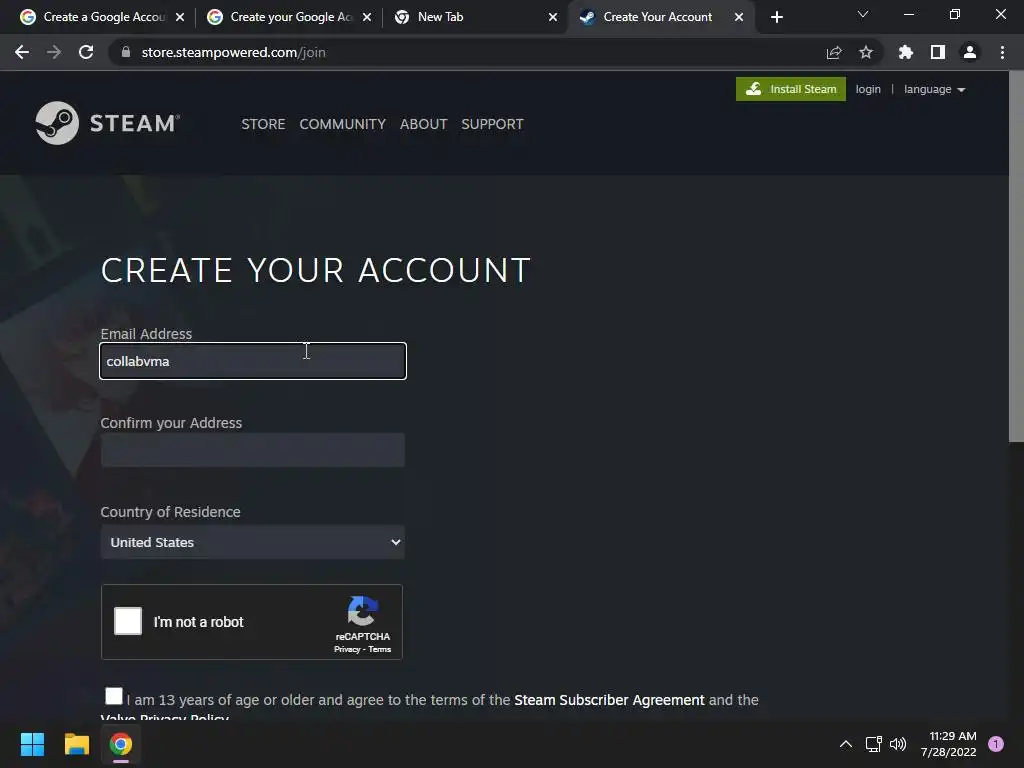View site information padlock icon
Image resolution: width=1024 pixels, height=768 pixels.
tap(126, 52)
